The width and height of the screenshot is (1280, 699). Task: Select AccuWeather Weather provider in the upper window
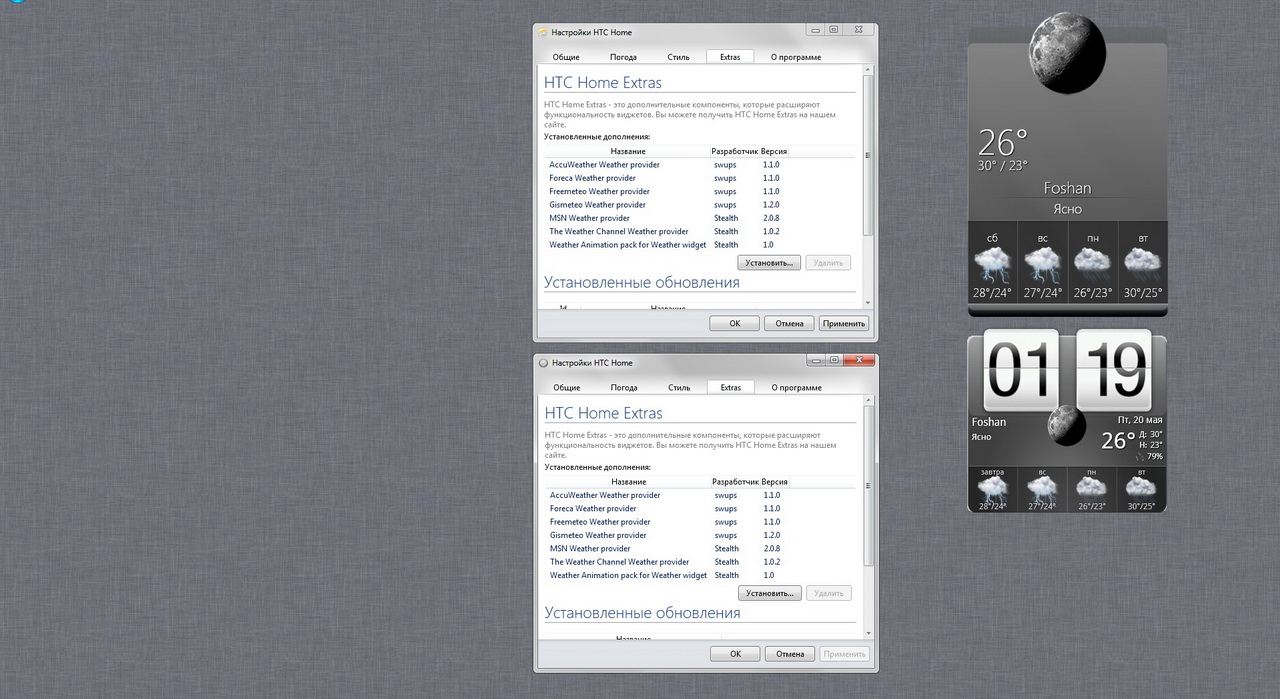(x=700, y=165)
